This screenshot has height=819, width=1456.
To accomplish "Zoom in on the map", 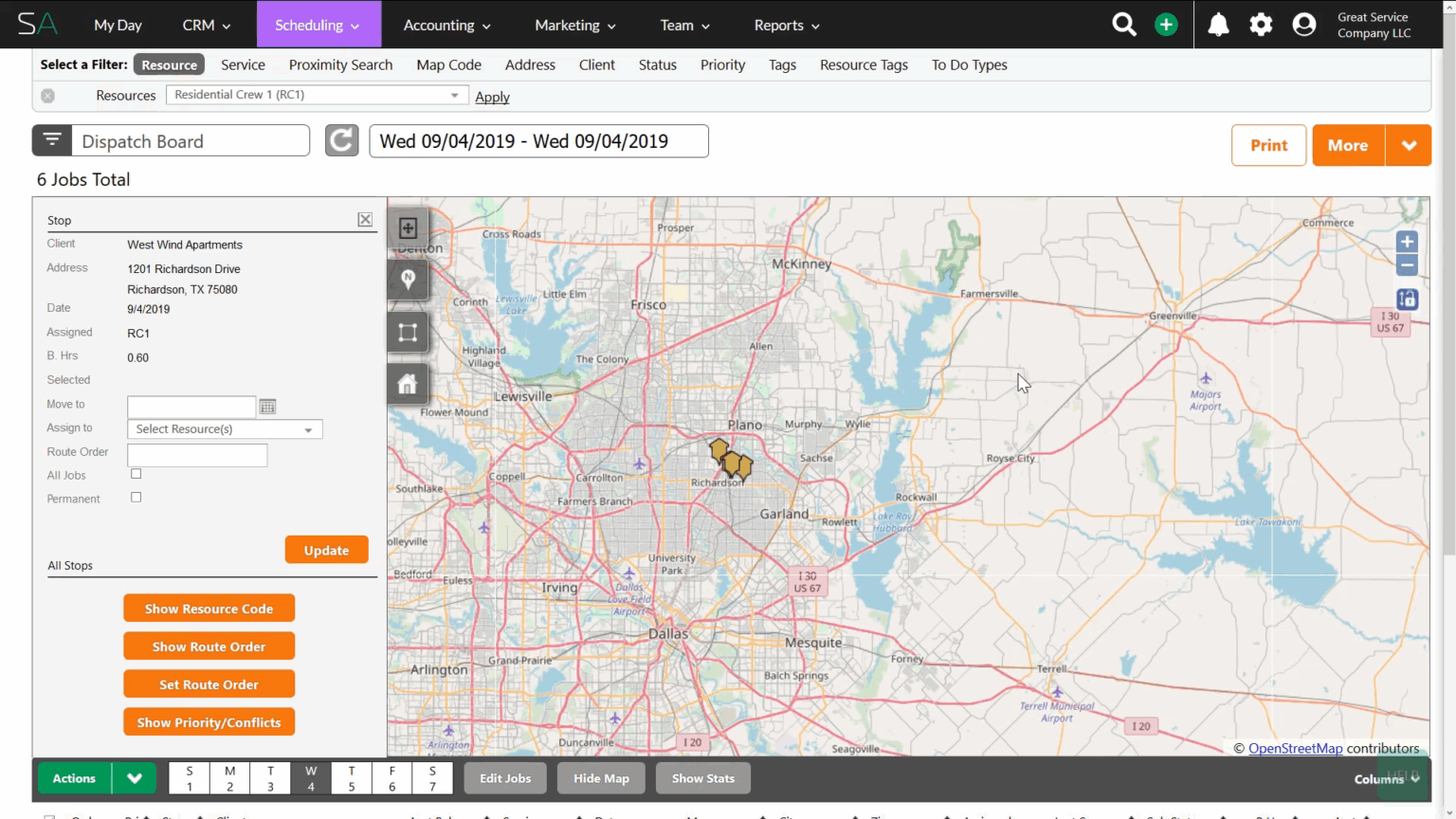I will tap(1407, 242).
